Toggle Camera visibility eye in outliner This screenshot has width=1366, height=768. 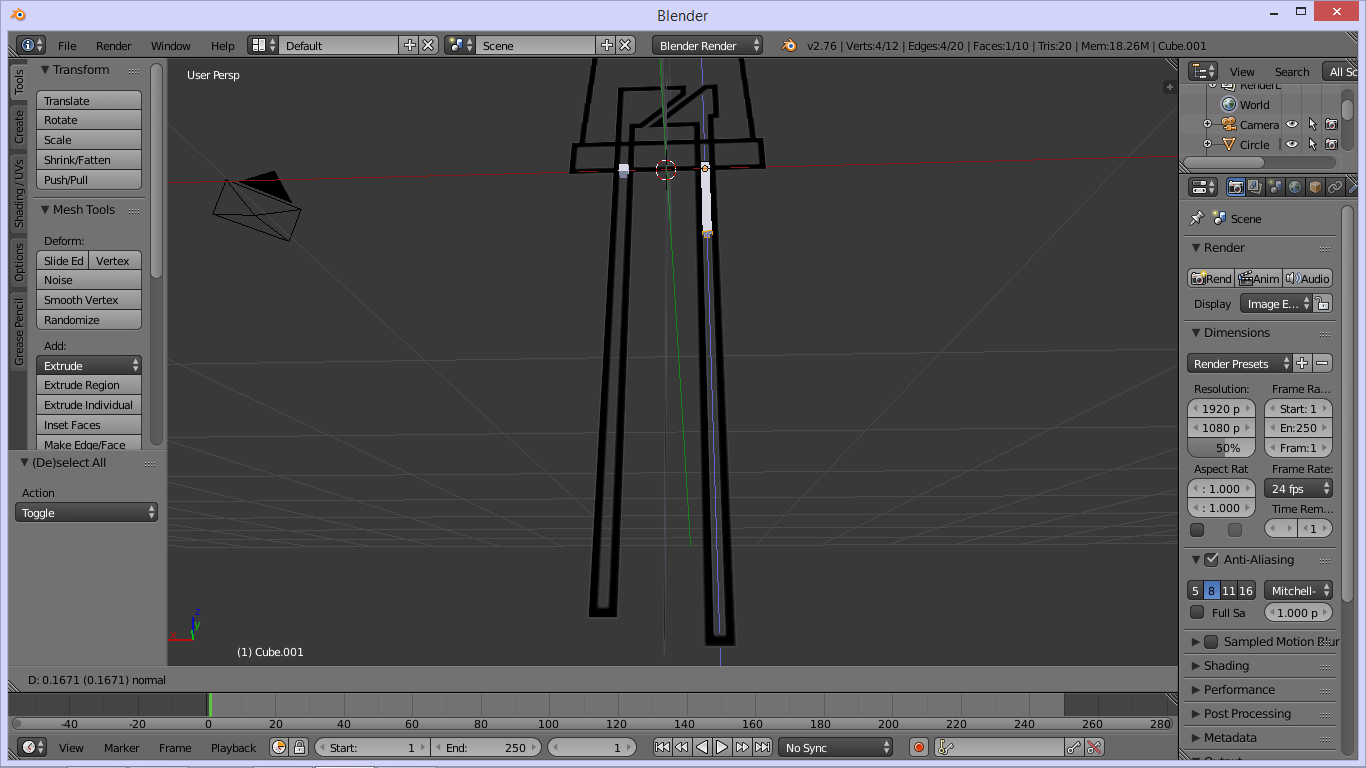(x=1292, y=125)
